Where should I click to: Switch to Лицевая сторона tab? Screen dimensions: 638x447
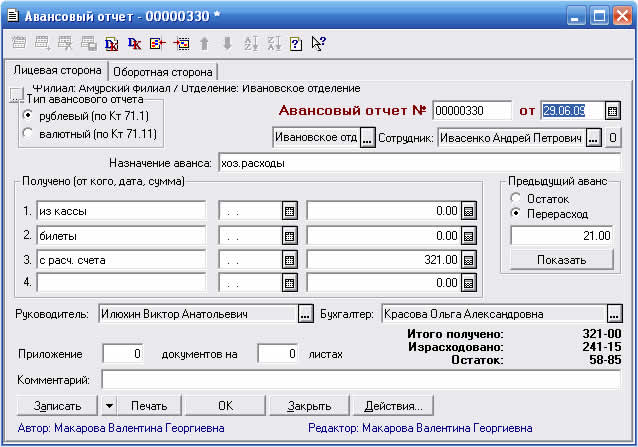[55, 71]
